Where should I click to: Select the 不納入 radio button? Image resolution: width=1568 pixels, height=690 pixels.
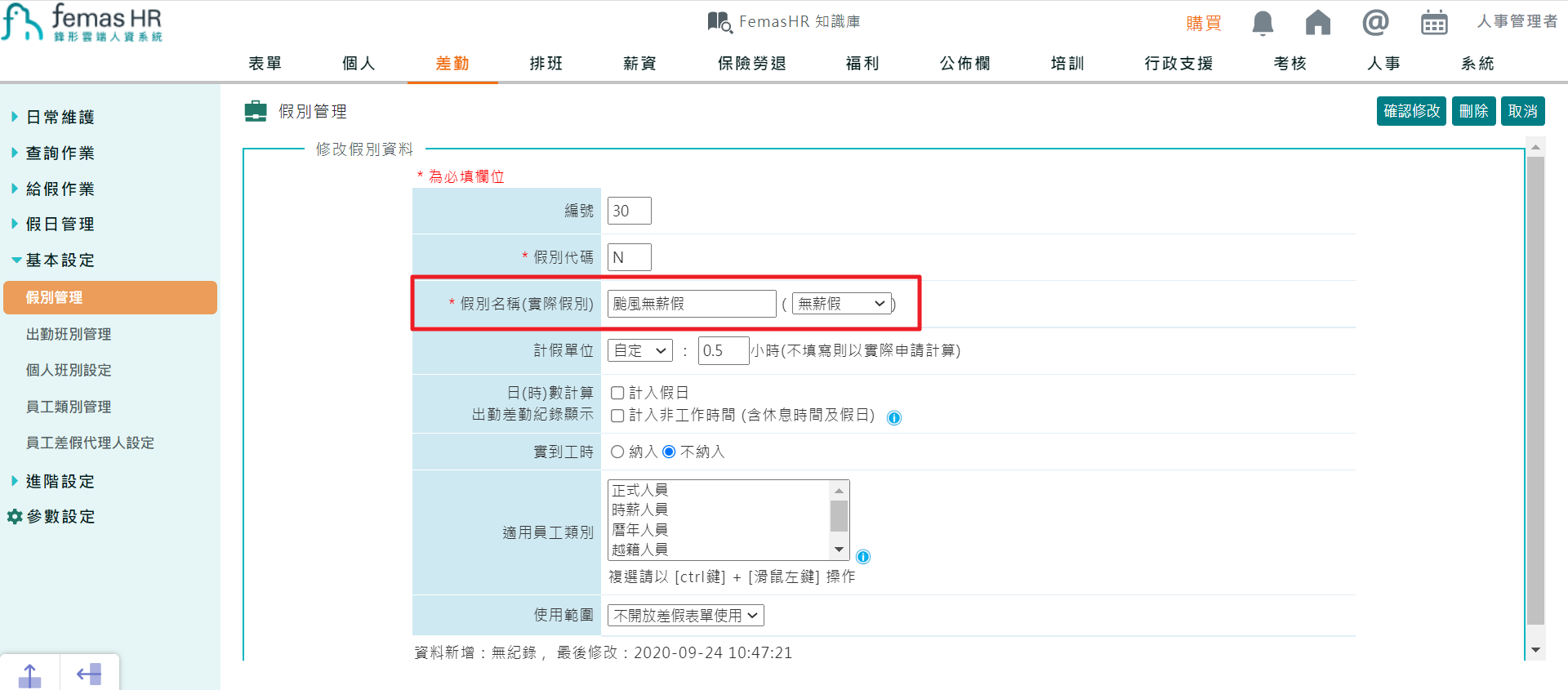click(669, 452)
